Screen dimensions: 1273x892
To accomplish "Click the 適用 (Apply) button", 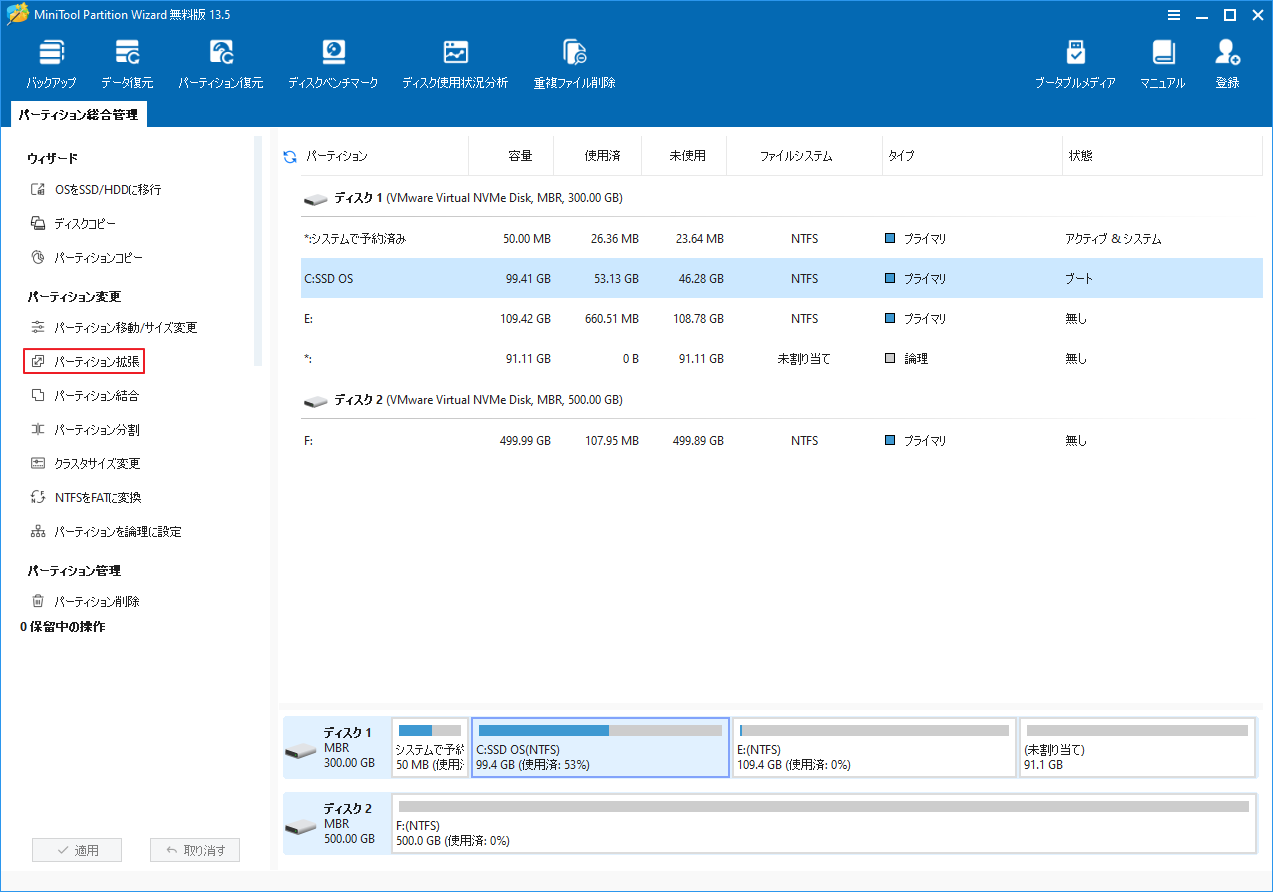I will 77,849.
